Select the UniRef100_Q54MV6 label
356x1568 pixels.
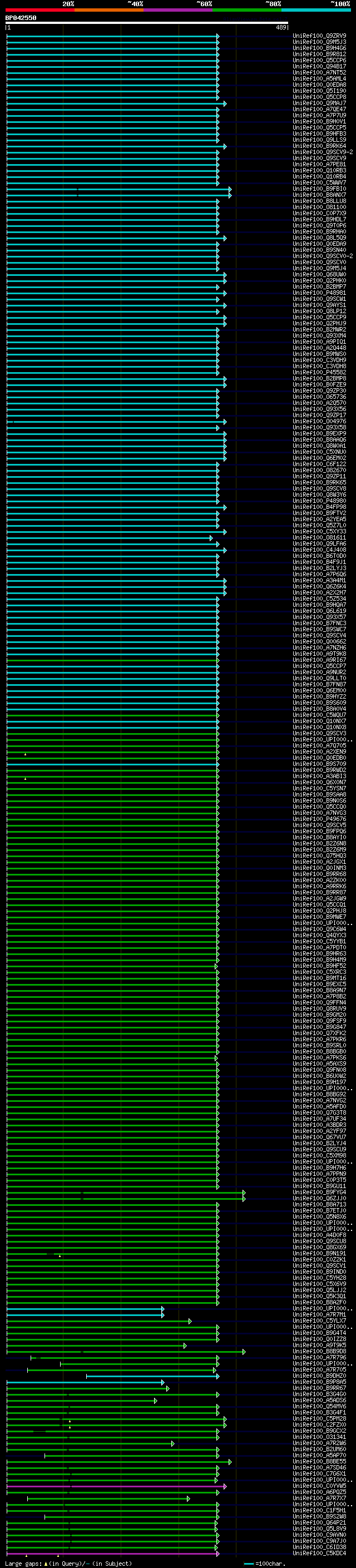[x=319, y=1407]
